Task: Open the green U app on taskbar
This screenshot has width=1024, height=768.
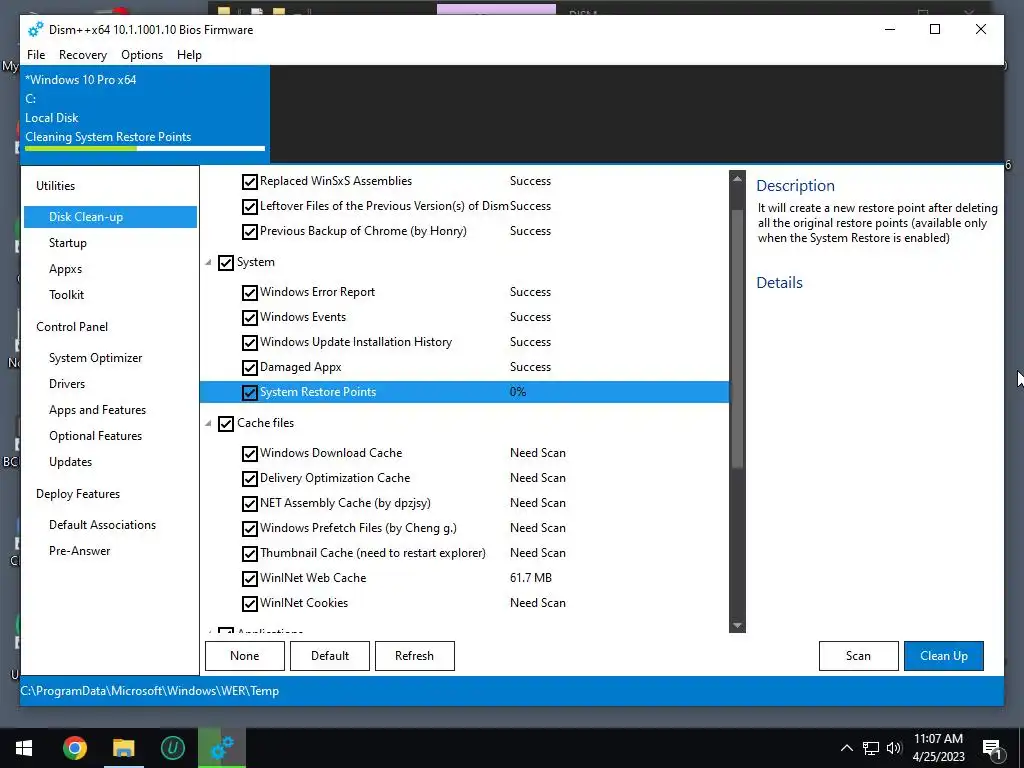Action: click(172, 748)
